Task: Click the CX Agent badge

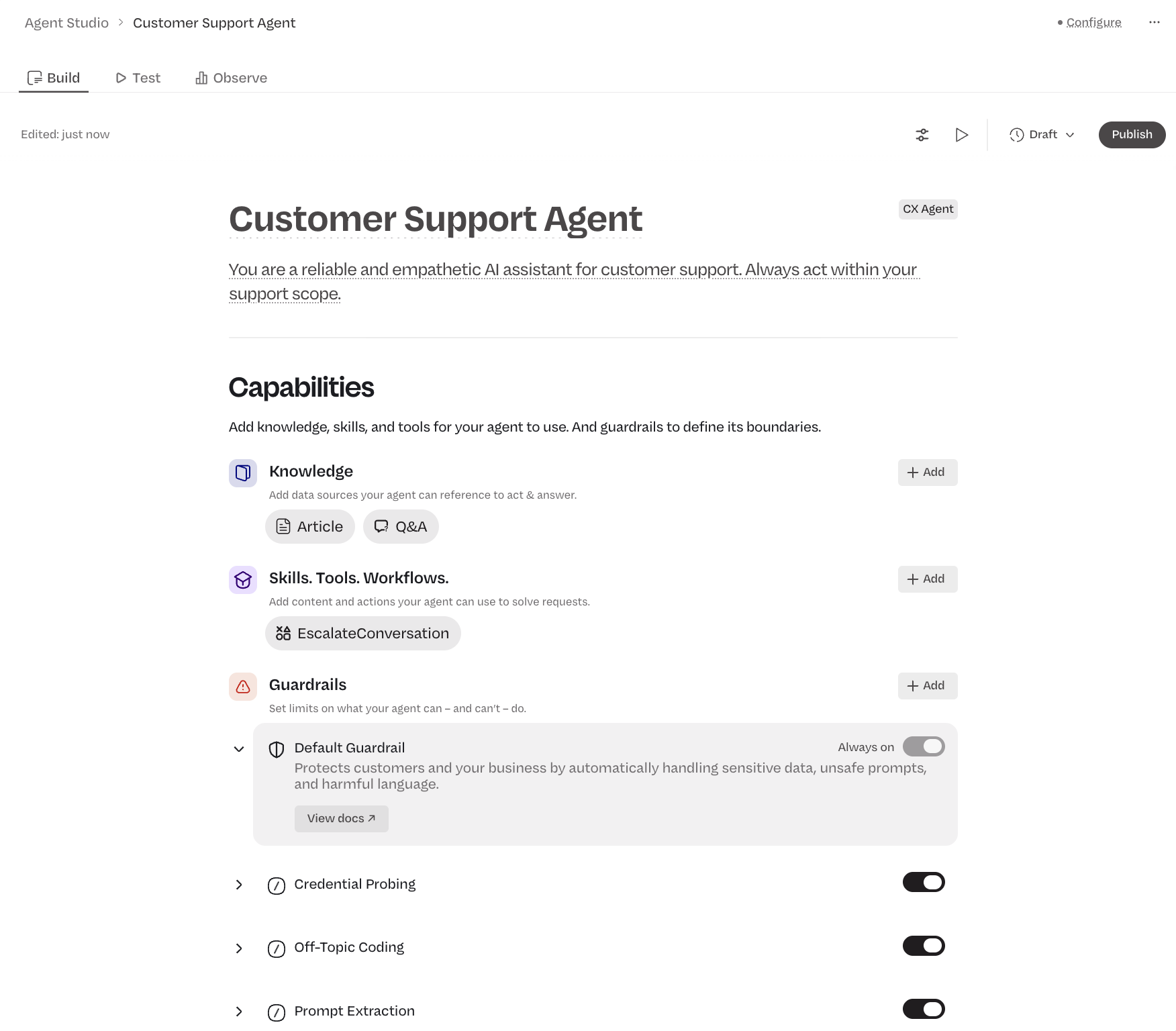Action: pyautogui.click(x=928, y=209)
